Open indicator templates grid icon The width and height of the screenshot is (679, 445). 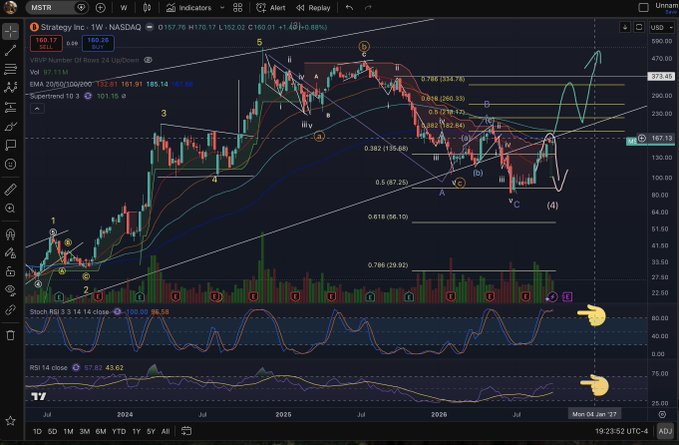(x=237, y=7)
